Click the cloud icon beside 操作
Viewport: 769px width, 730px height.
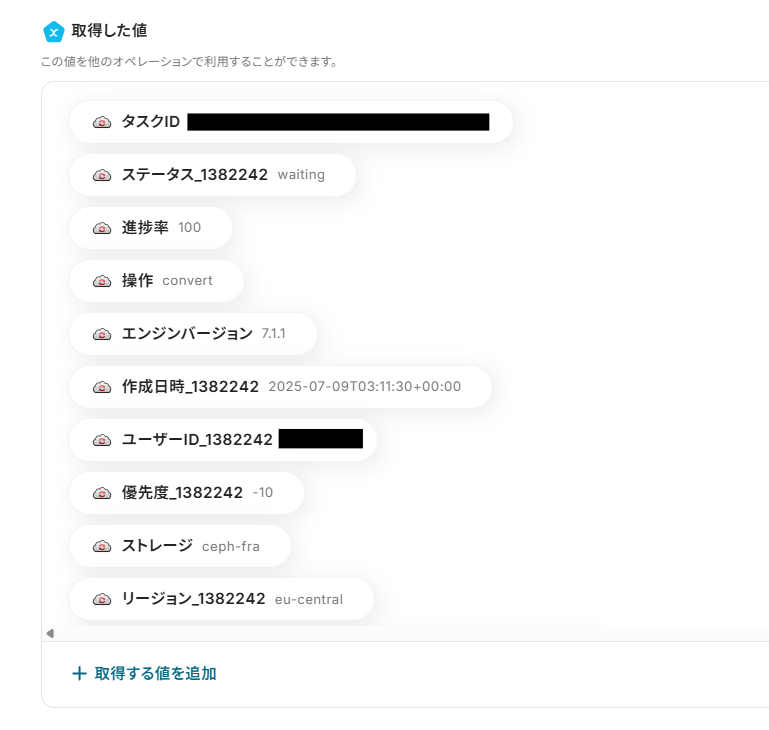point(102,281)
